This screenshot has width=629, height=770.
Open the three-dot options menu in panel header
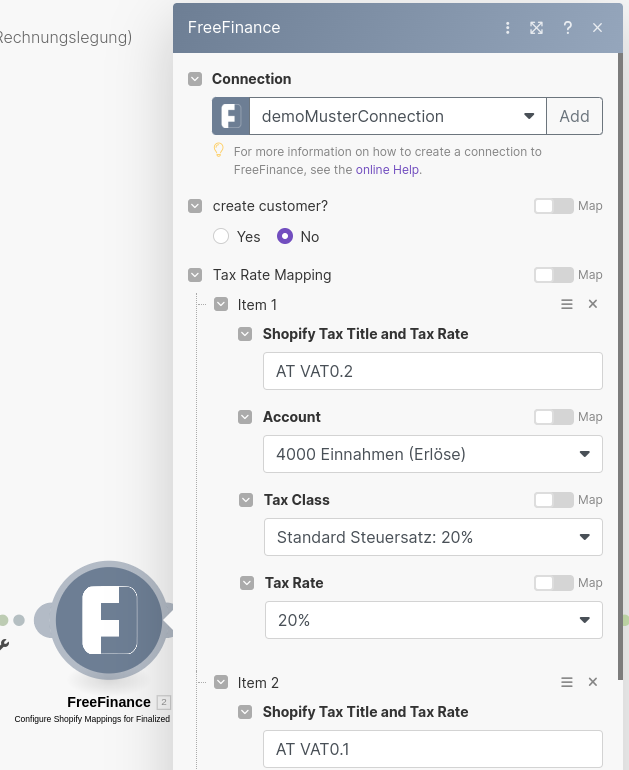[x=508, y=28]
